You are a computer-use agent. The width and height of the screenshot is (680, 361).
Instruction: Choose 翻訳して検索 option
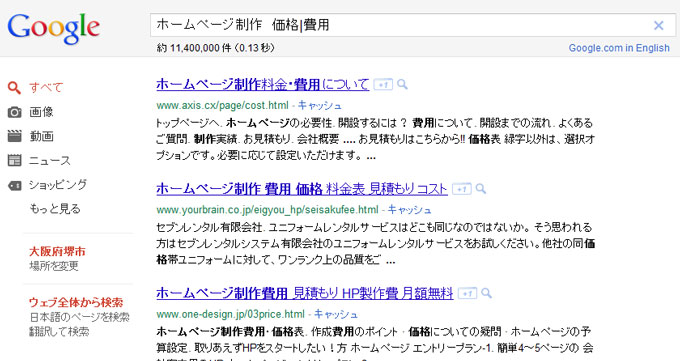click(59, 332)
